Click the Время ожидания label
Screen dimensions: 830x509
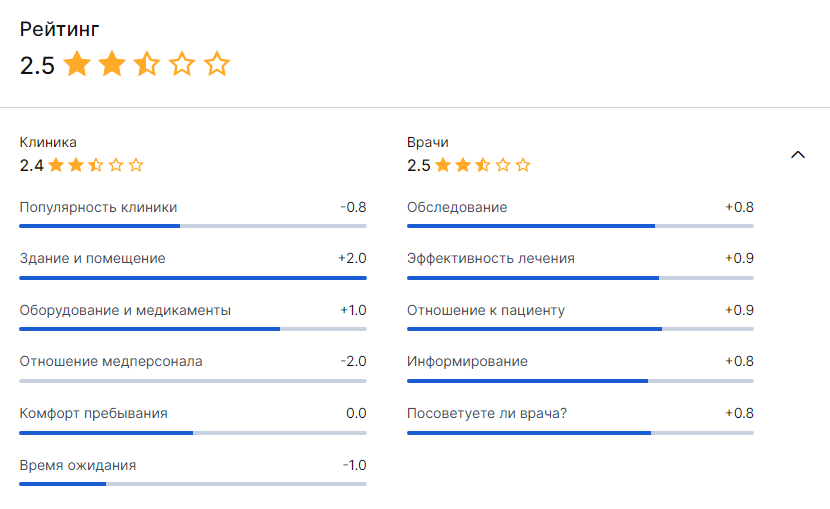78,465
